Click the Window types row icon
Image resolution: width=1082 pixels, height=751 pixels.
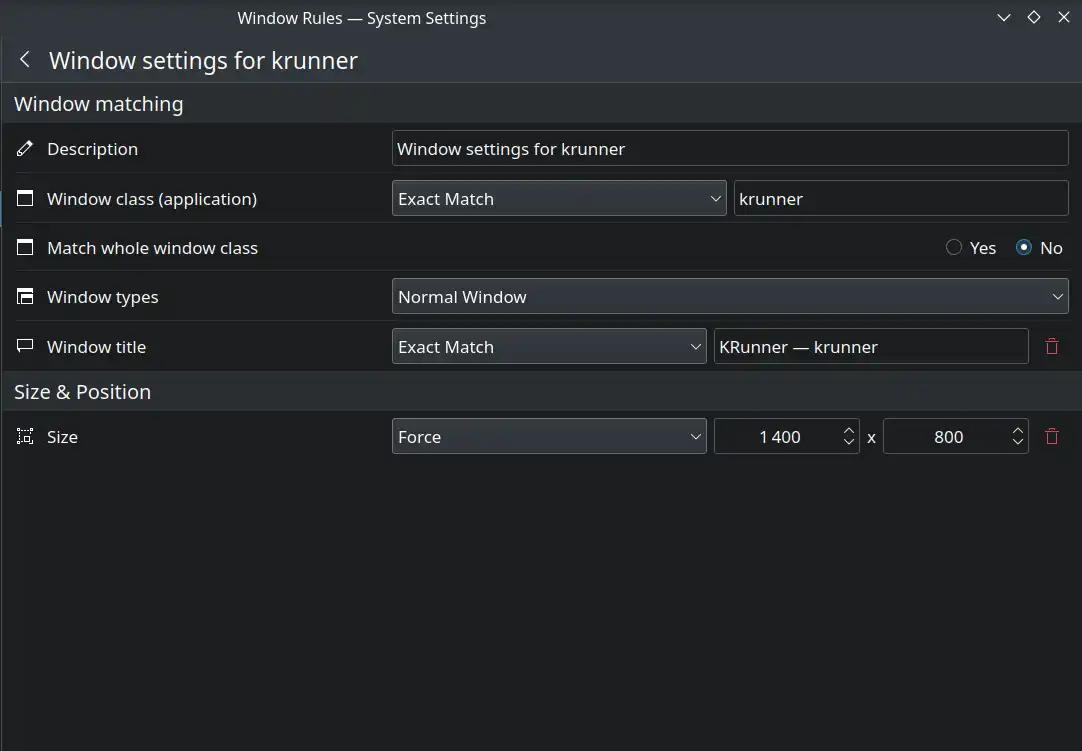25,297
